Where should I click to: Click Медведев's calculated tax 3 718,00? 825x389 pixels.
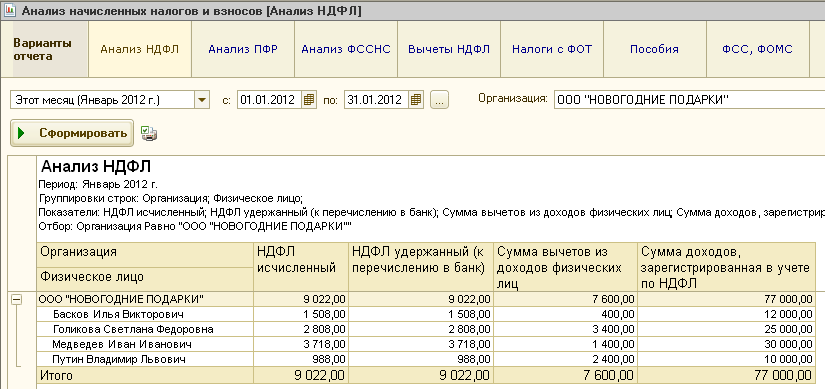pyautogui.click(x=324, y=345)
